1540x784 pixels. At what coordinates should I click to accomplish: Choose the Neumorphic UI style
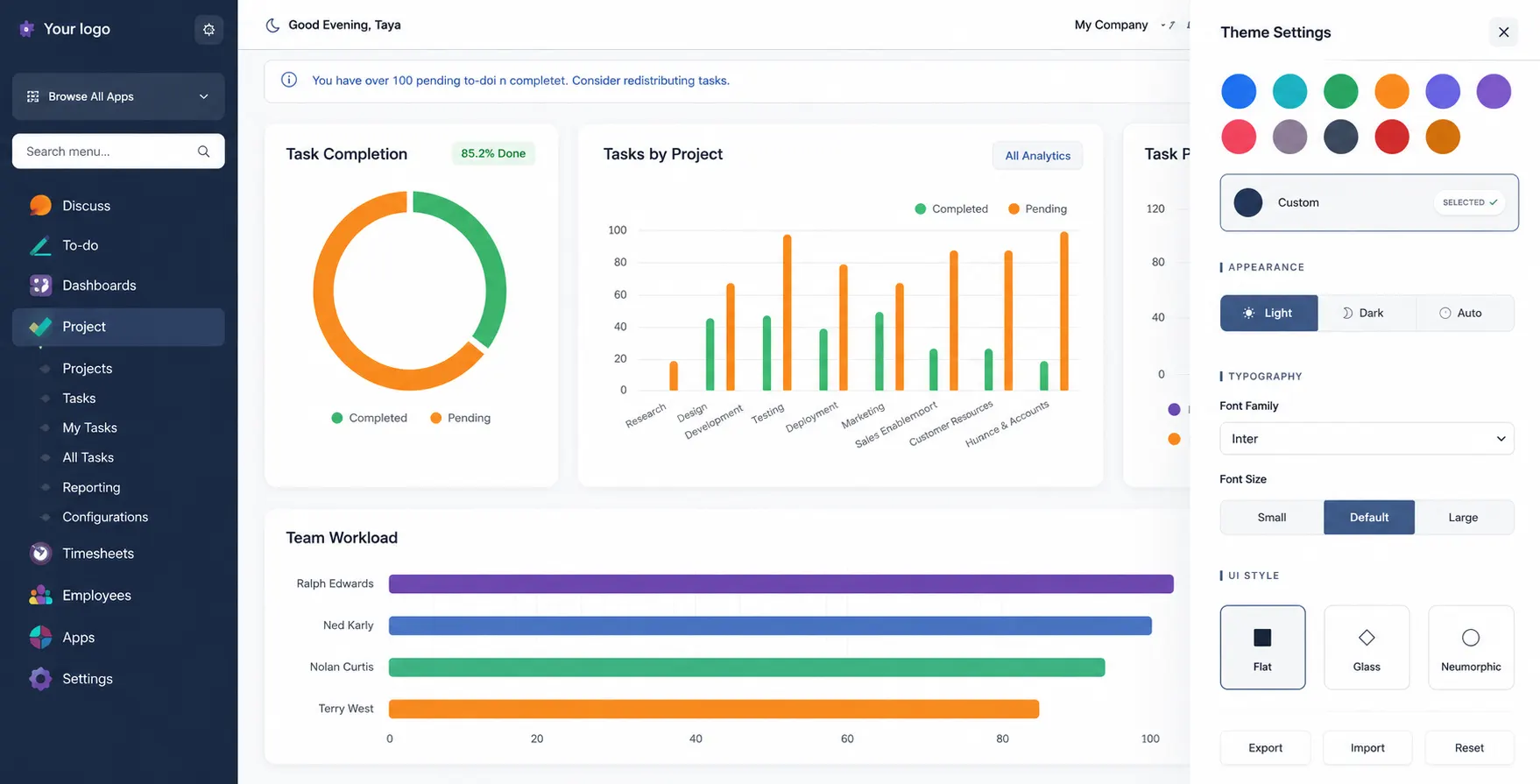point(1471,647)
